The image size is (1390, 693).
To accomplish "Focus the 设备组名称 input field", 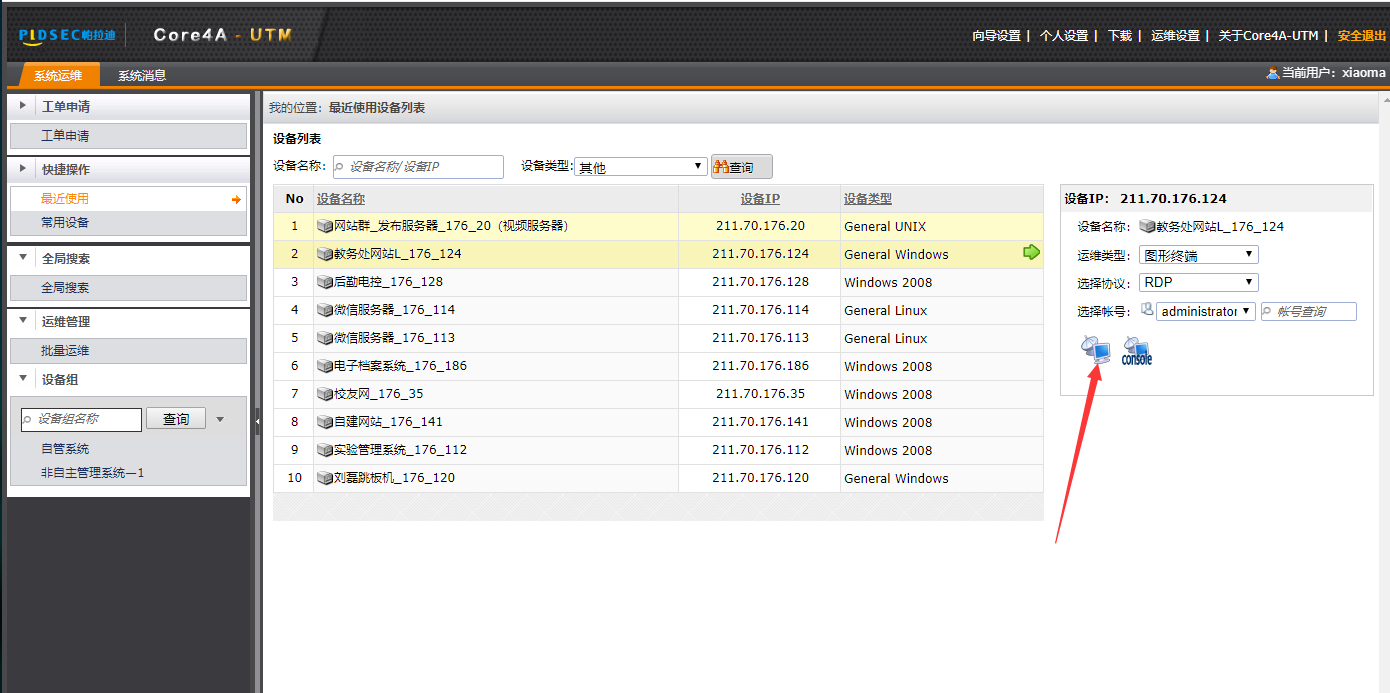I will click(81, 419).
